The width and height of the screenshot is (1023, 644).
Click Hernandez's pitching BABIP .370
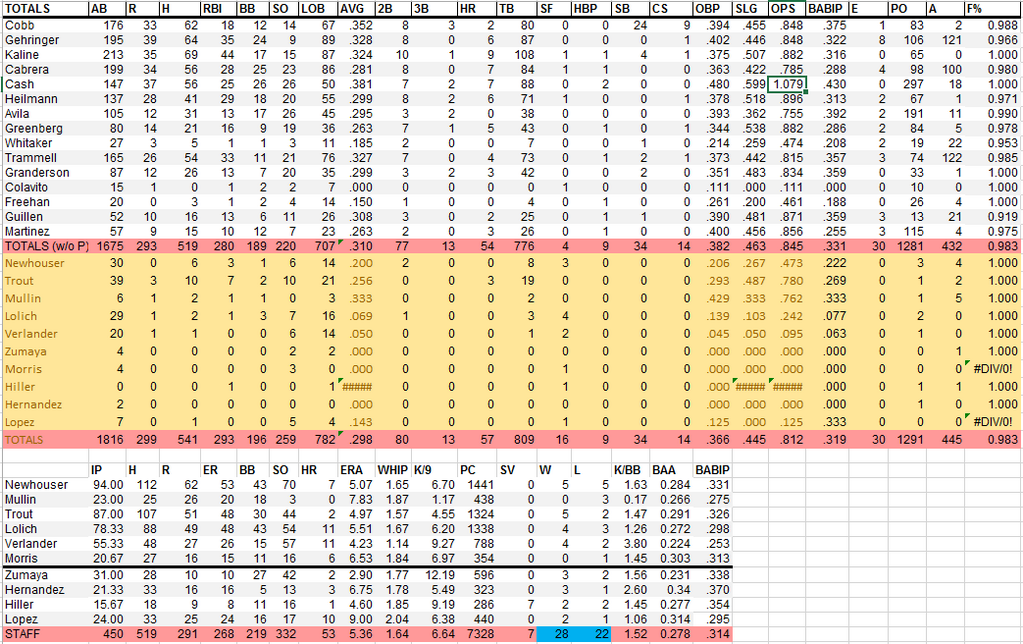(x=716, y=590)
